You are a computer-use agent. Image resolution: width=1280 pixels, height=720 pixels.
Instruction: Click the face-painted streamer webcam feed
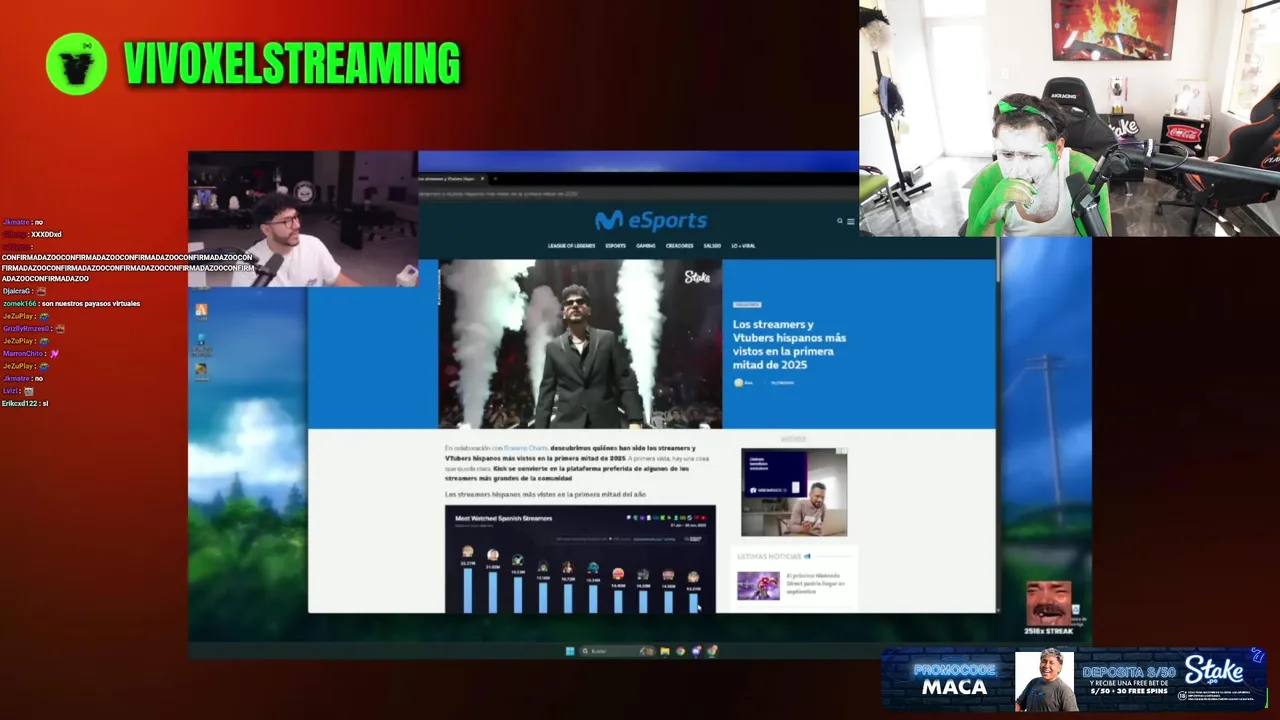[x=1069, y=118]
